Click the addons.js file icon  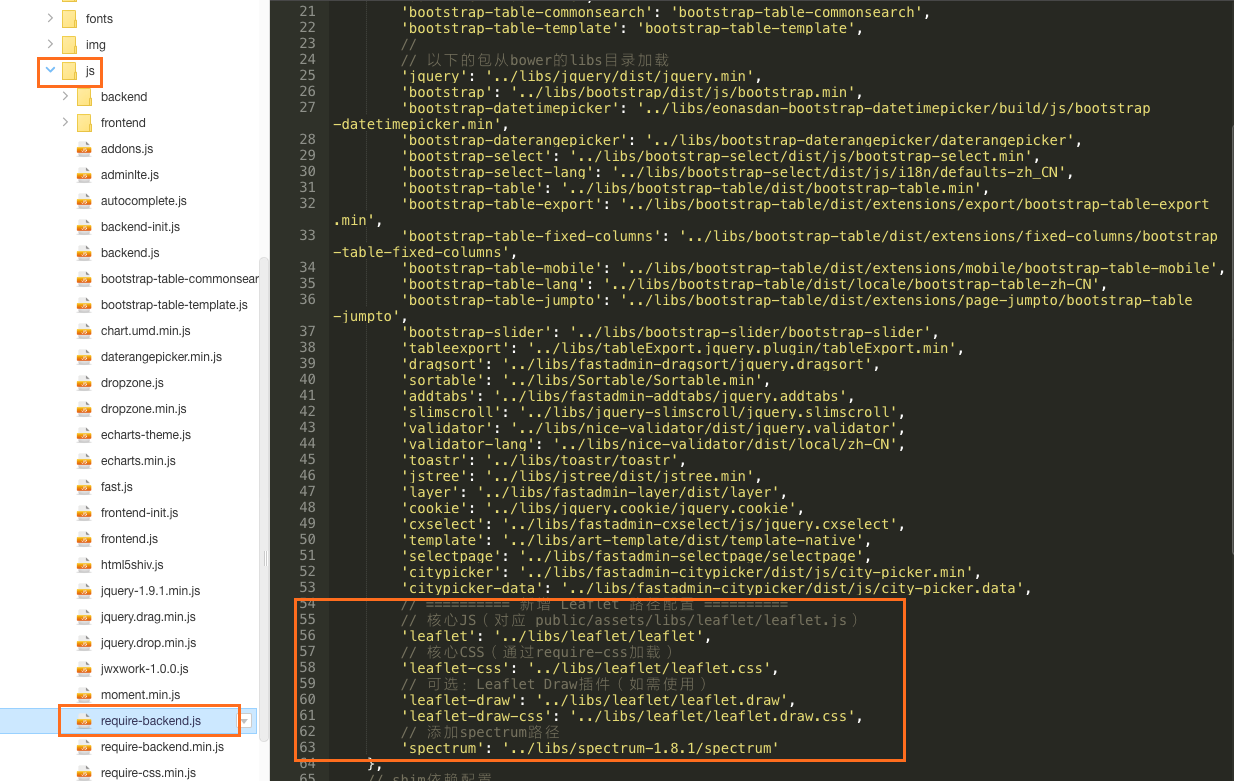coord(84,148)
